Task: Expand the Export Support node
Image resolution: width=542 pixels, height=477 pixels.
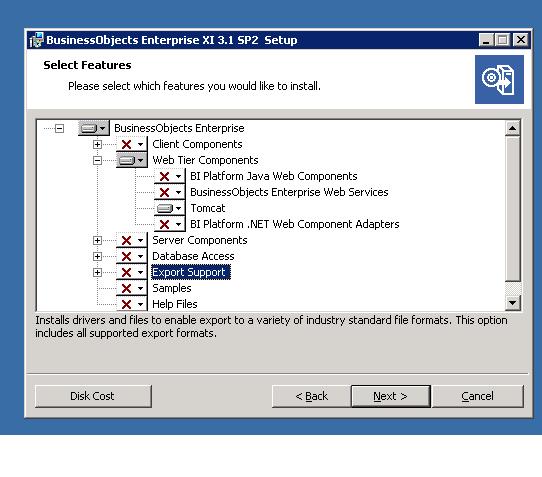Action: pyautogui.click(x=97, y=272)
